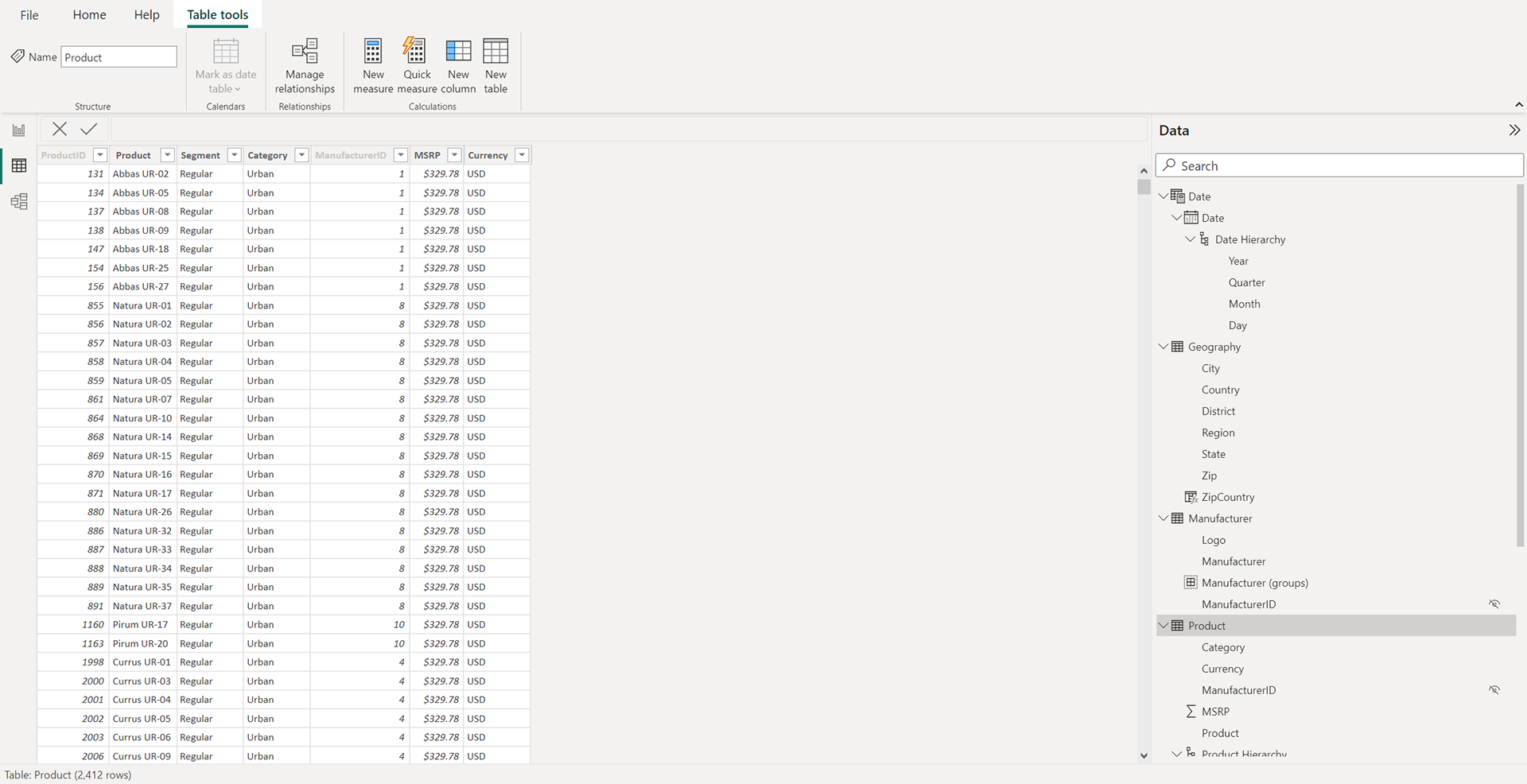Image resolution: width=1527 pixels, height=784 pixels.
Task: Click the sigma icon beside MSRP
Action: (1191, 711)
